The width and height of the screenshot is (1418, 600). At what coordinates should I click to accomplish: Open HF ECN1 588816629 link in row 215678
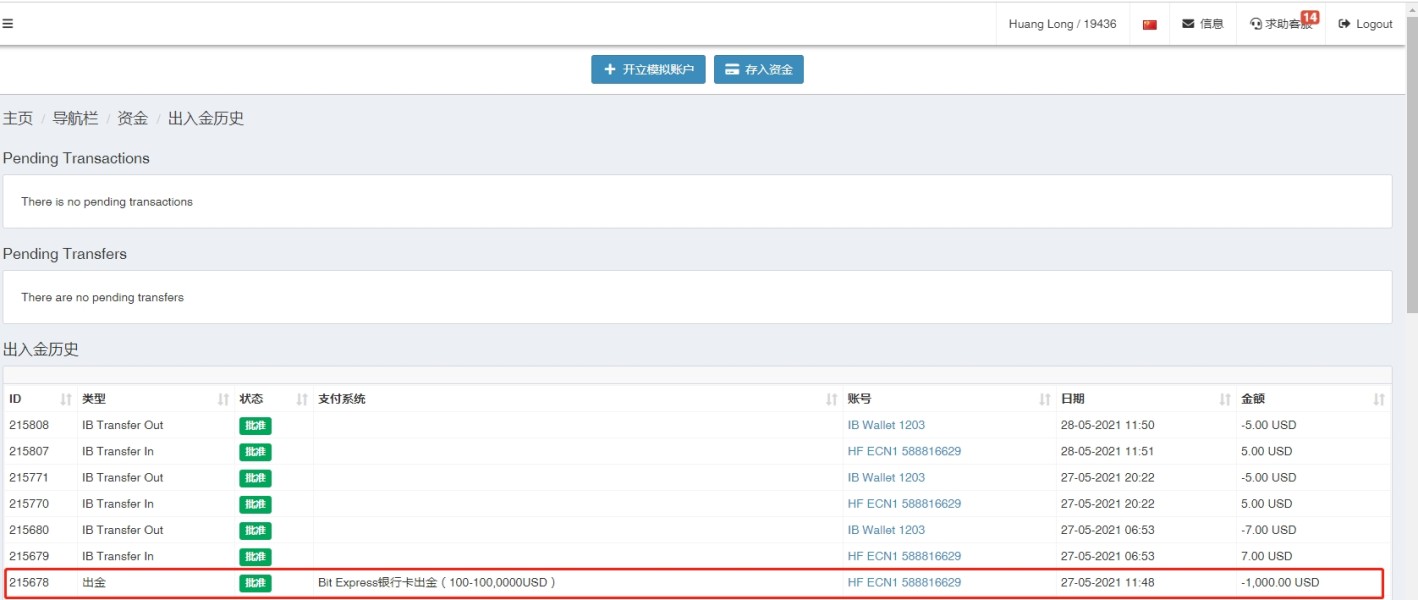(x=904, y=582)
